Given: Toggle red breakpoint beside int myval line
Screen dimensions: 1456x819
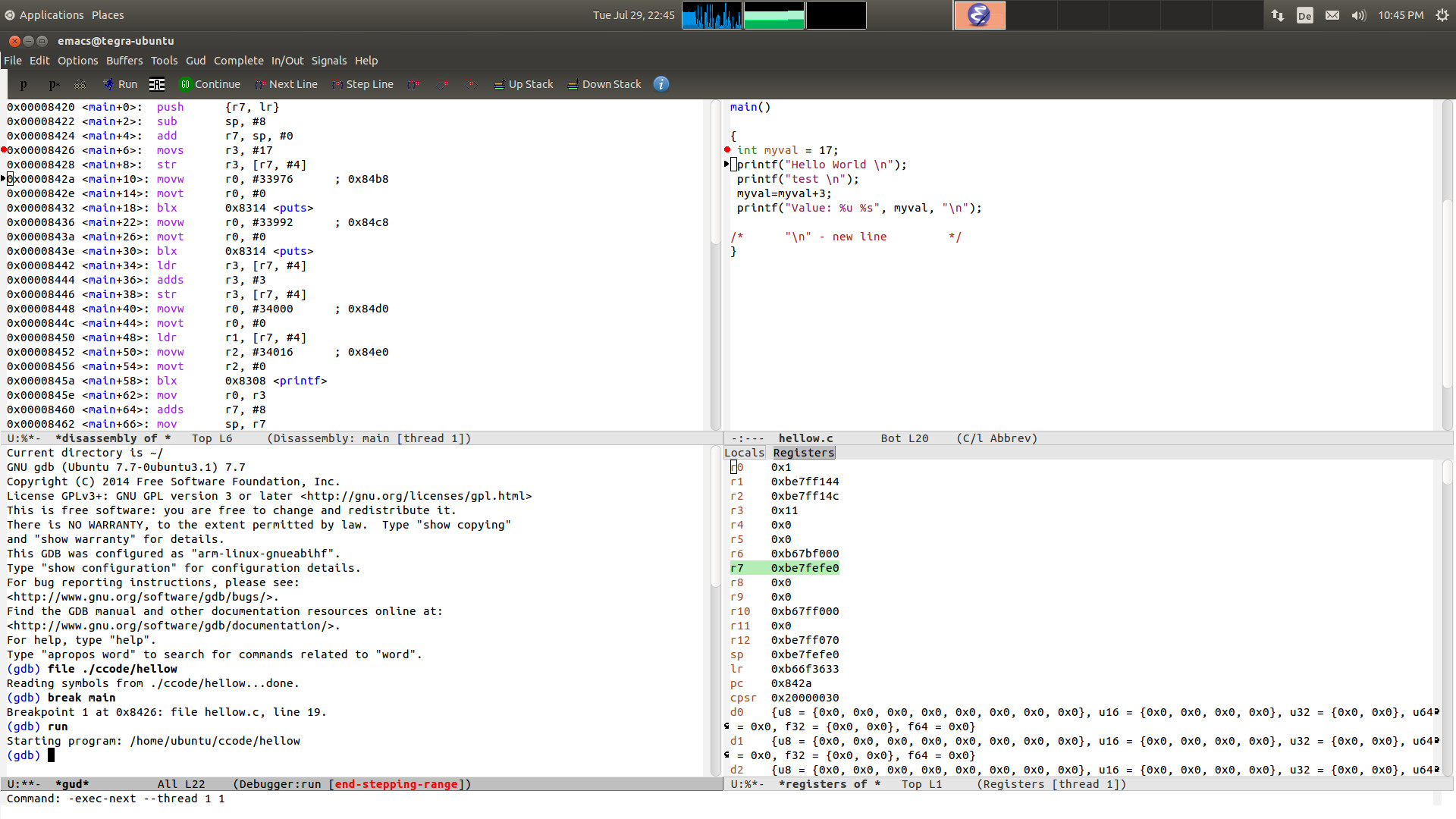Looking at the screenshot, I should [x=727, y=150].
